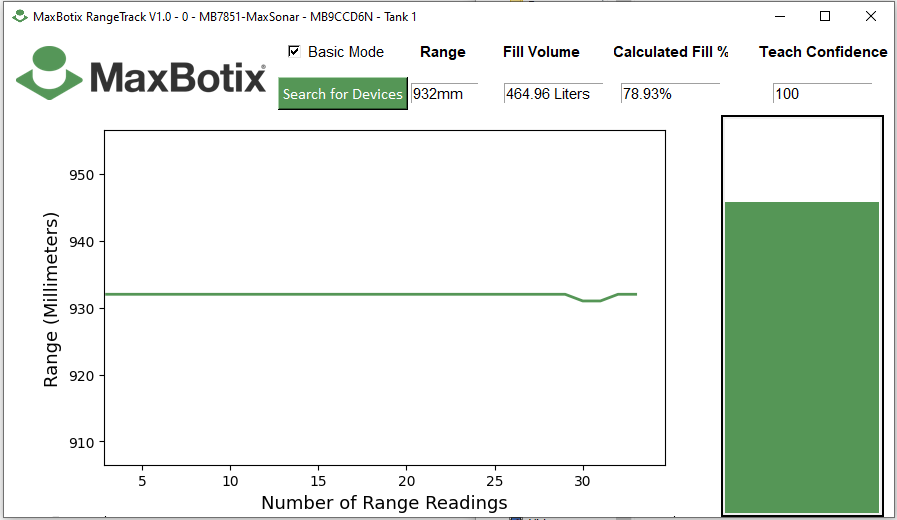Close the MaxBotix RangeTrack window
This screenshot has height=520, width=897.
coord(871,16)
